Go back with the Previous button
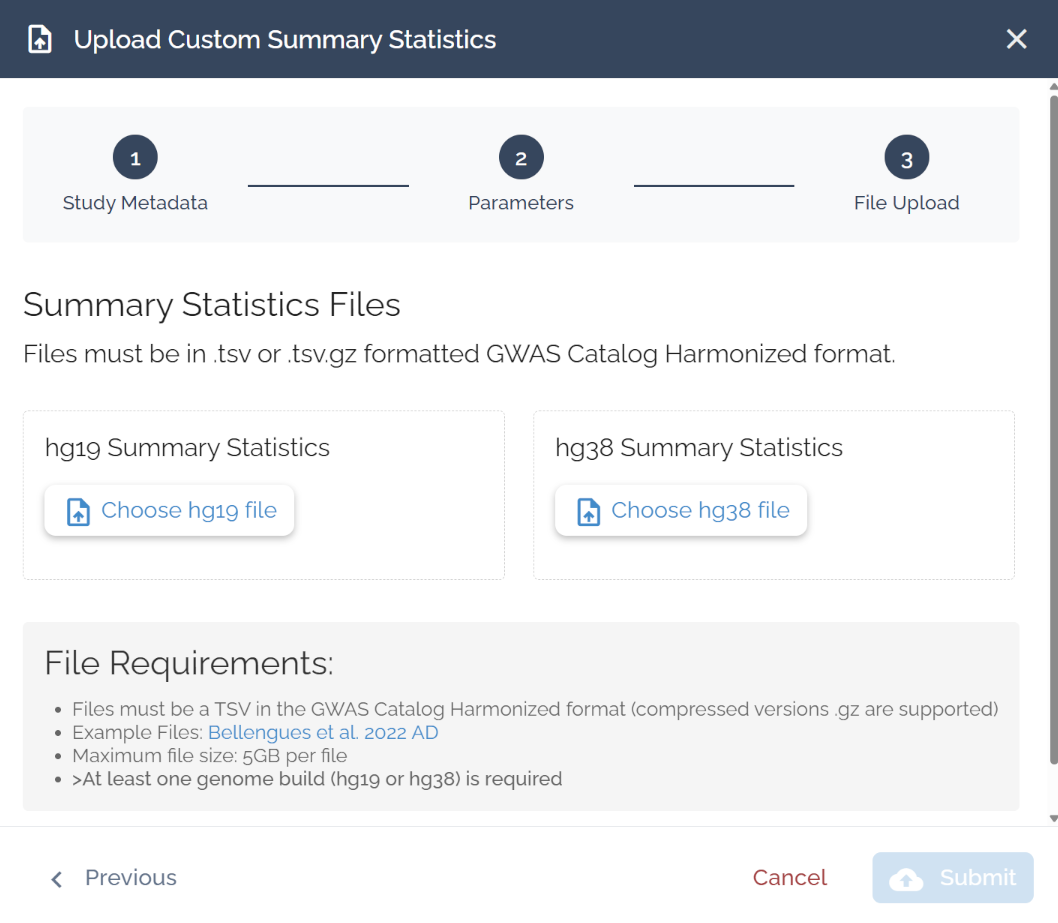 [130, 878]
